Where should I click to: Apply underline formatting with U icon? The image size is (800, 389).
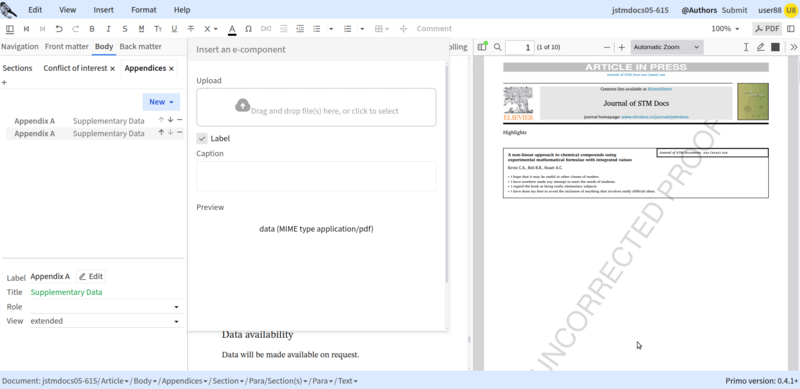(x=174, y=29)
